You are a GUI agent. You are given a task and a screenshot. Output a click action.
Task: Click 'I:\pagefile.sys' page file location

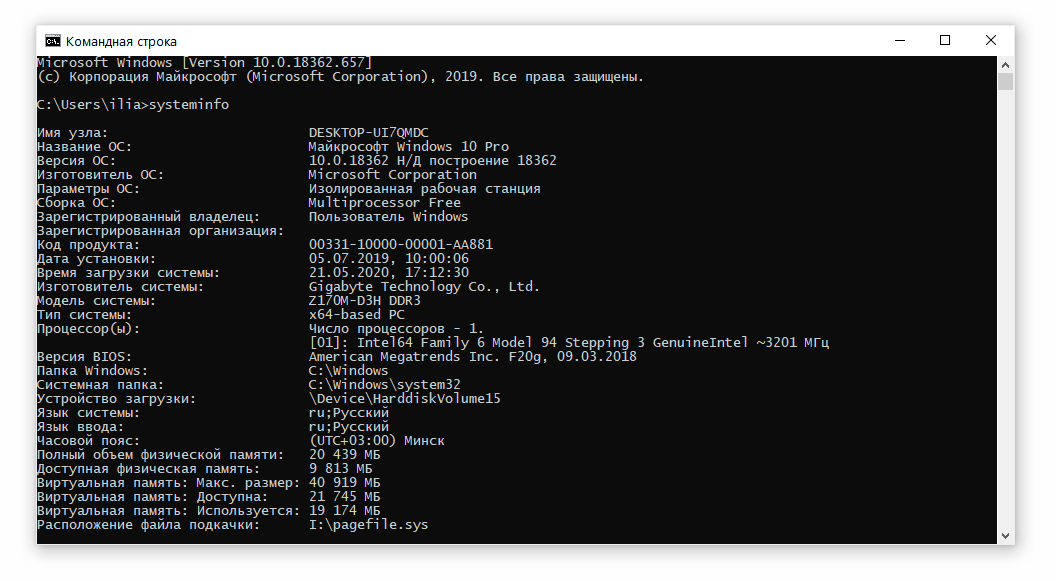tap(368, 525)
